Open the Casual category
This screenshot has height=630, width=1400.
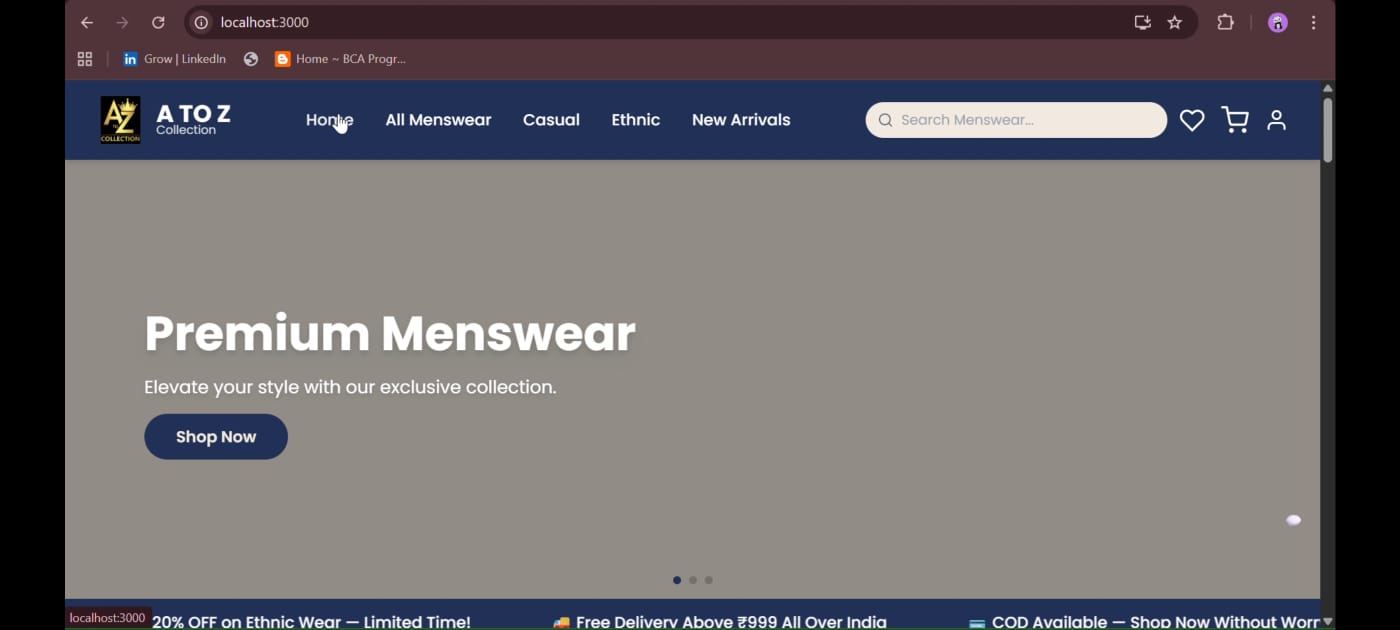(551, 120)
